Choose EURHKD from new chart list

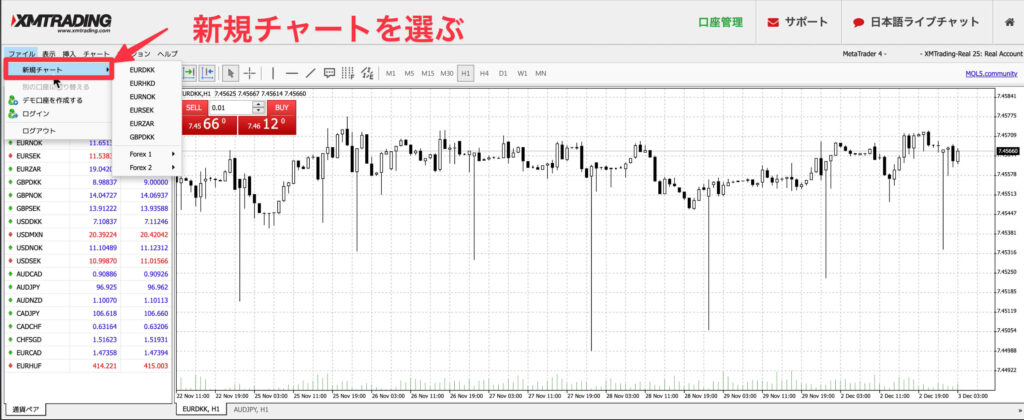[148, 83]
